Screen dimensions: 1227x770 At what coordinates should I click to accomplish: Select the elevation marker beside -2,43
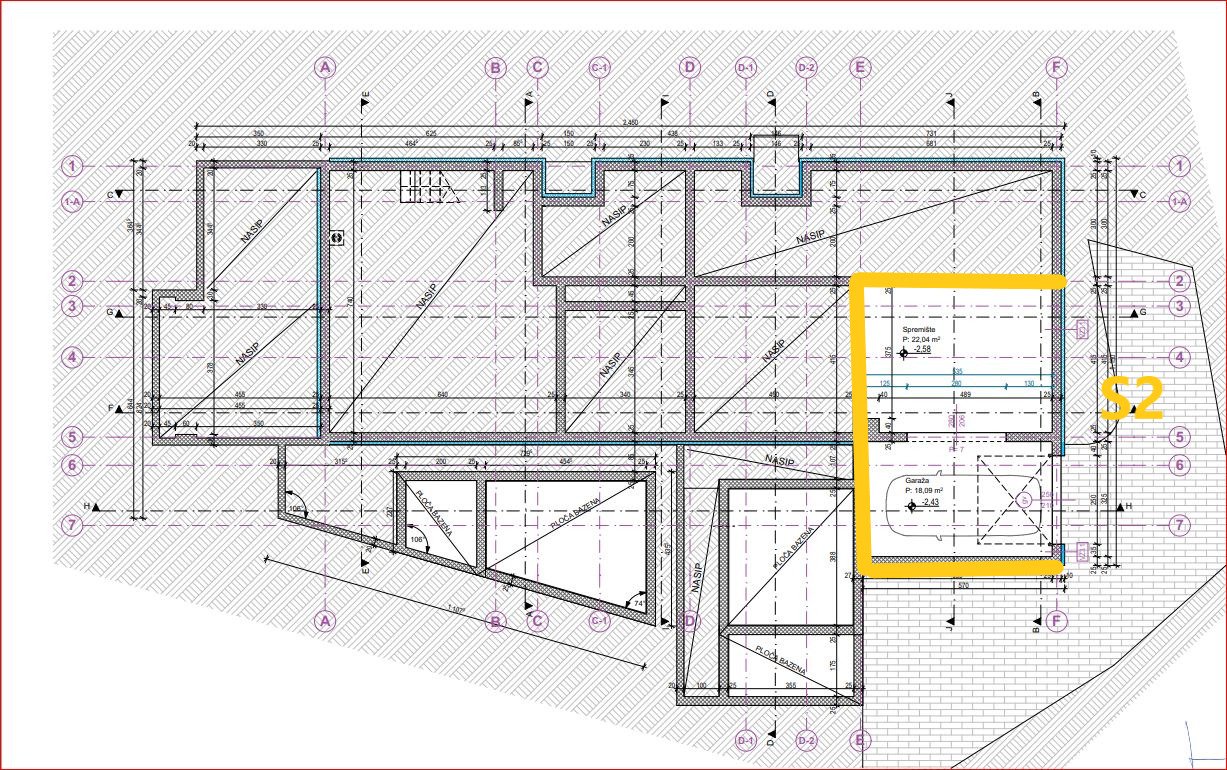pyautogui.click(x=911, y=507)
